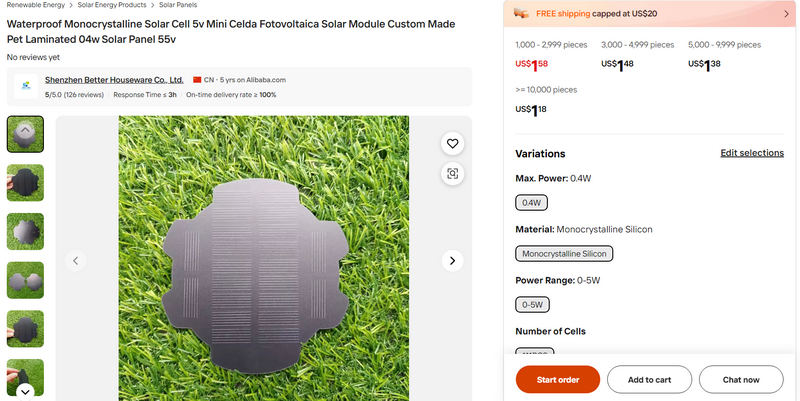Click the free shipping truck icon
Viewport: 800px width, 401px height.
[521, 13]
